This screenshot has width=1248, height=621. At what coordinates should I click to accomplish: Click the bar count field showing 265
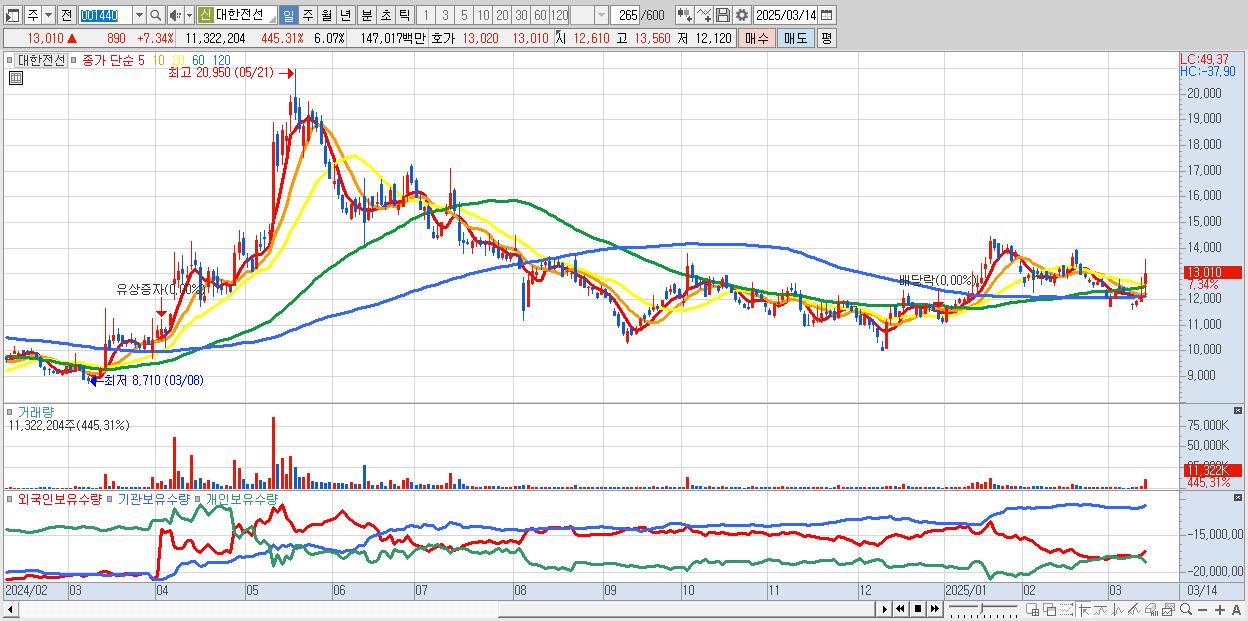point(625,15)
